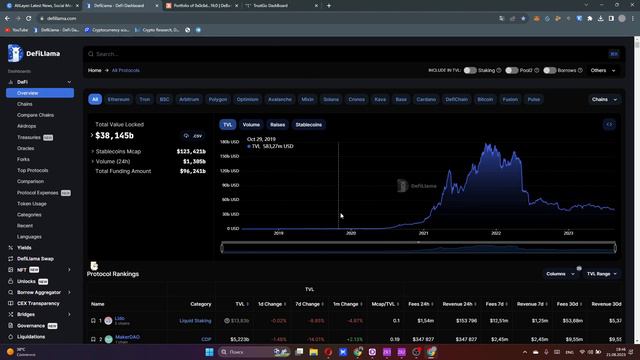The height and width of the screenshot is (360, 640).
Task: Open the CEX Transparency sidebar icon
Action: [11, 303]
